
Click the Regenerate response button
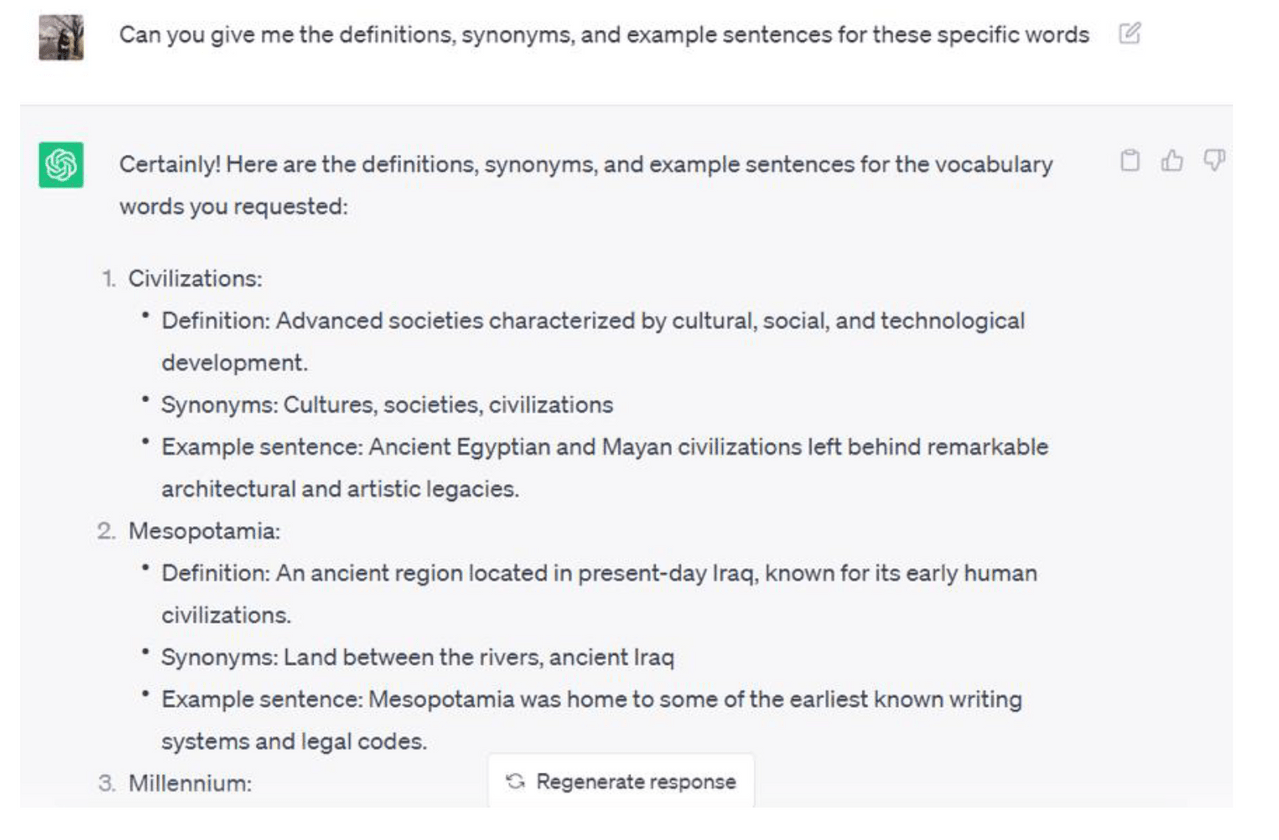pyautogui.click(x=621, y=782)
